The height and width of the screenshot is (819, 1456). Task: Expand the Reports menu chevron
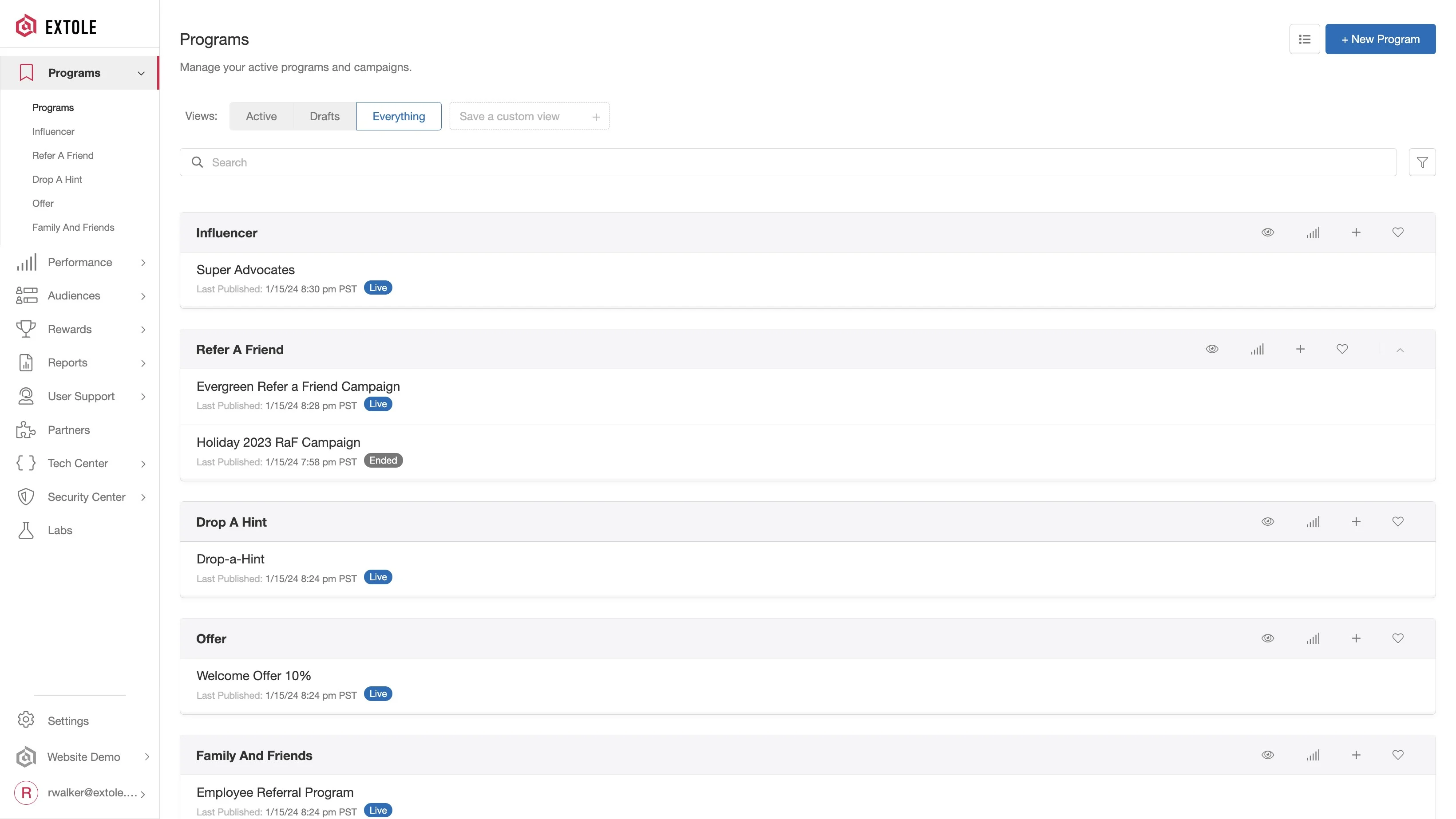143,363
